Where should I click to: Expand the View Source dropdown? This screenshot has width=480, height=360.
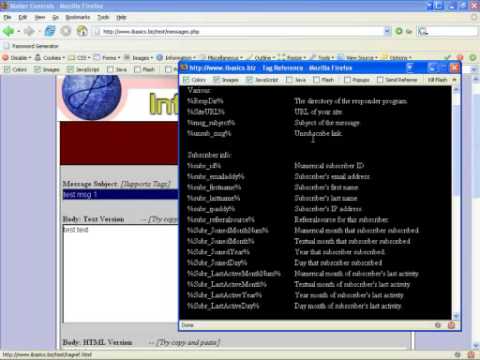tap(358, 58)
